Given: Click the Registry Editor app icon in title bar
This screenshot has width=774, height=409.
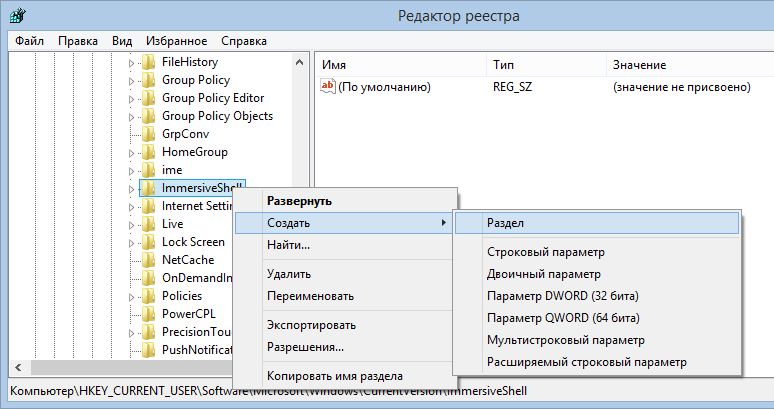Looking at the screenshot, I should pos(18,15).
